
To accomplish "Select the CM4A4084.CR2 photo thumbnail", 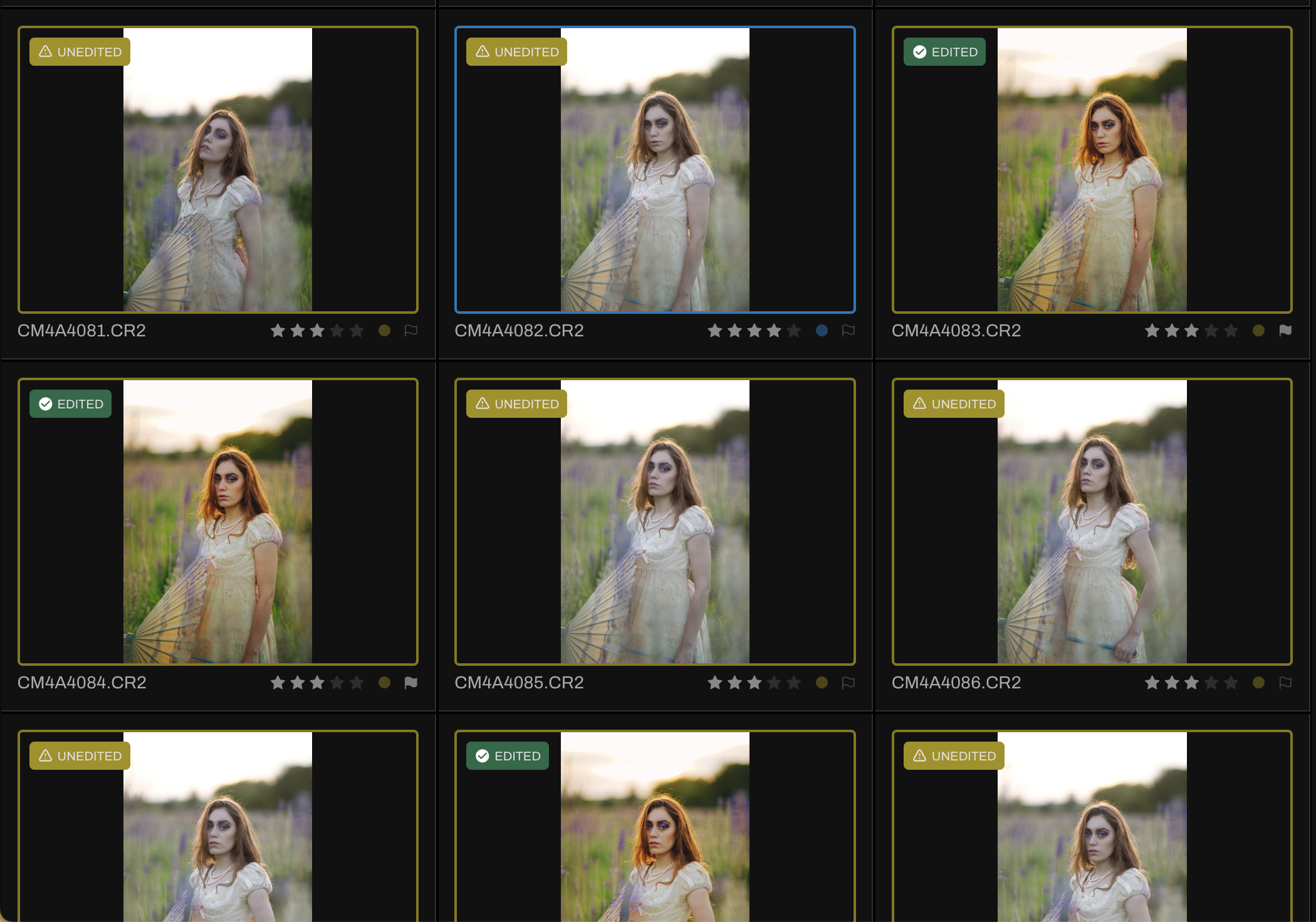I will [x=218, y=522].
